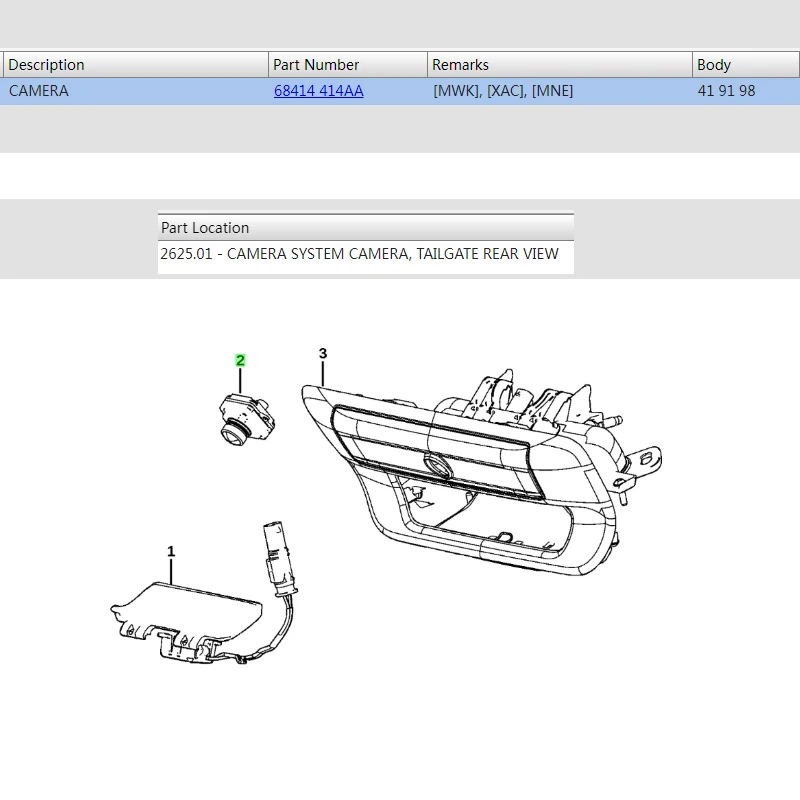Click the tailgate handle bezel drawing
This screenshot has height=800, width=800.
click(482, 473)
